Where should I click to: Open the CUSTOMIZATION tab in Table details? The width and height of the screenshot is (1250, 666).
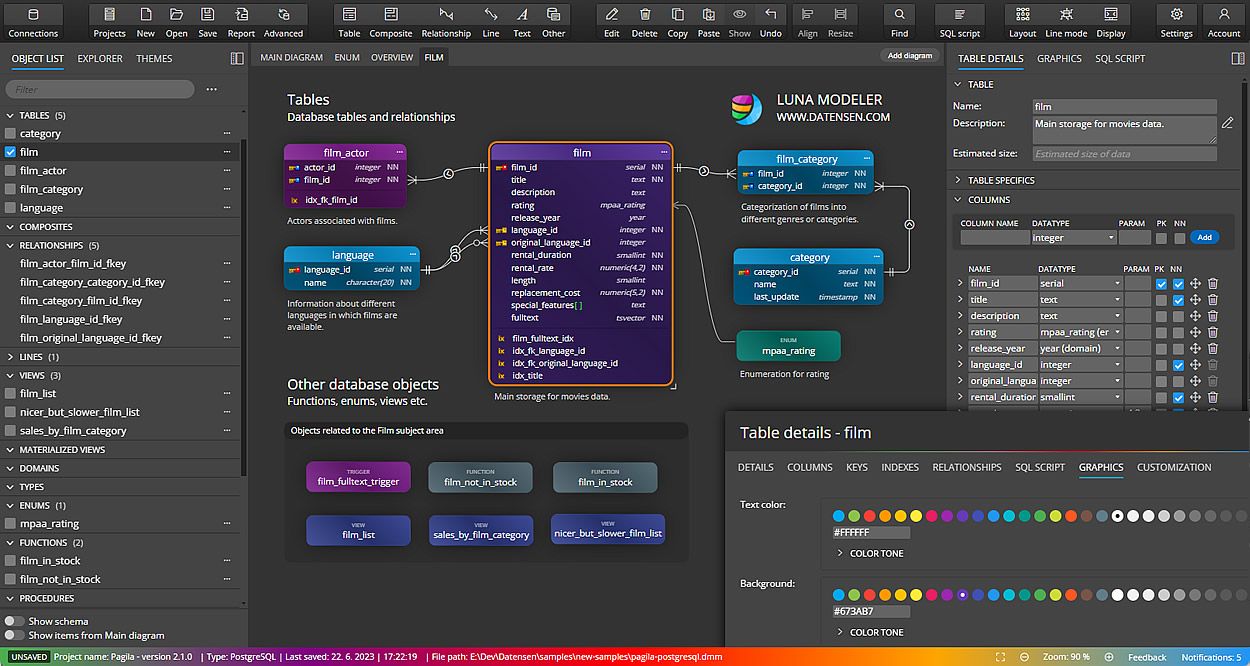[x=1174, y=467]
